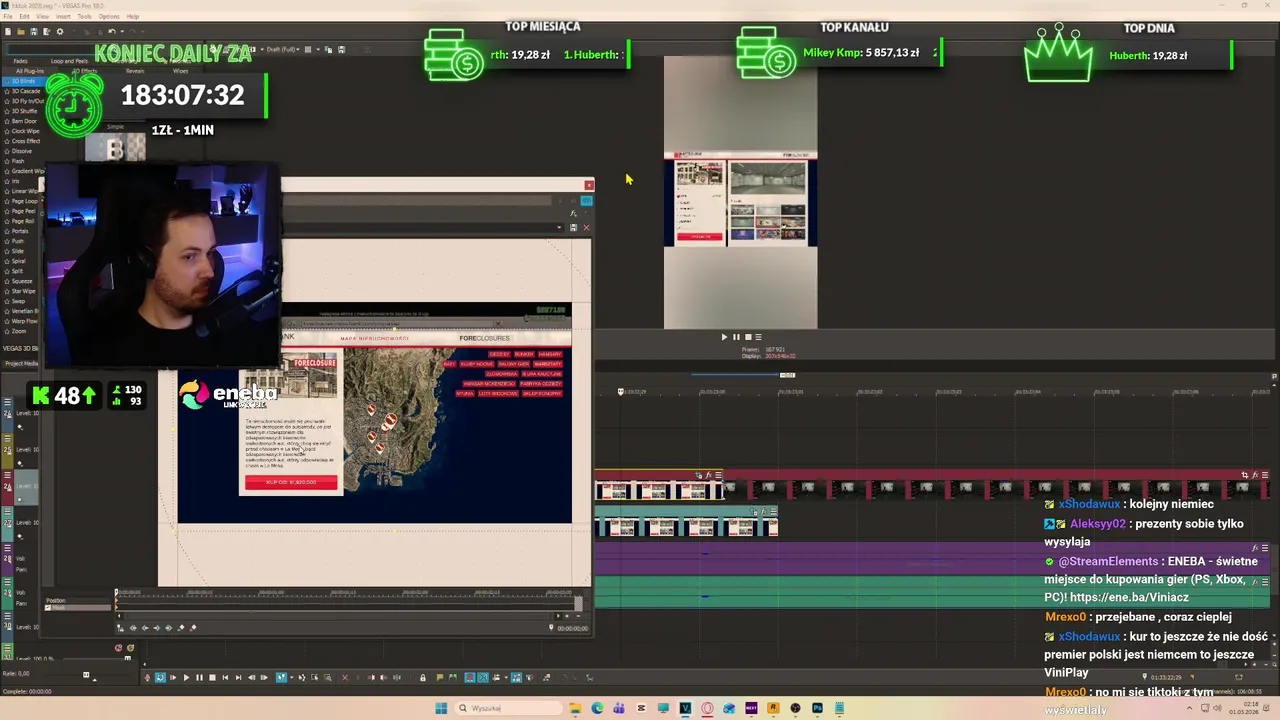This screenshot has width=1280, height=720.
Task: Click the first keyframe button in Pan/Crop
Action: pos(133,628)
